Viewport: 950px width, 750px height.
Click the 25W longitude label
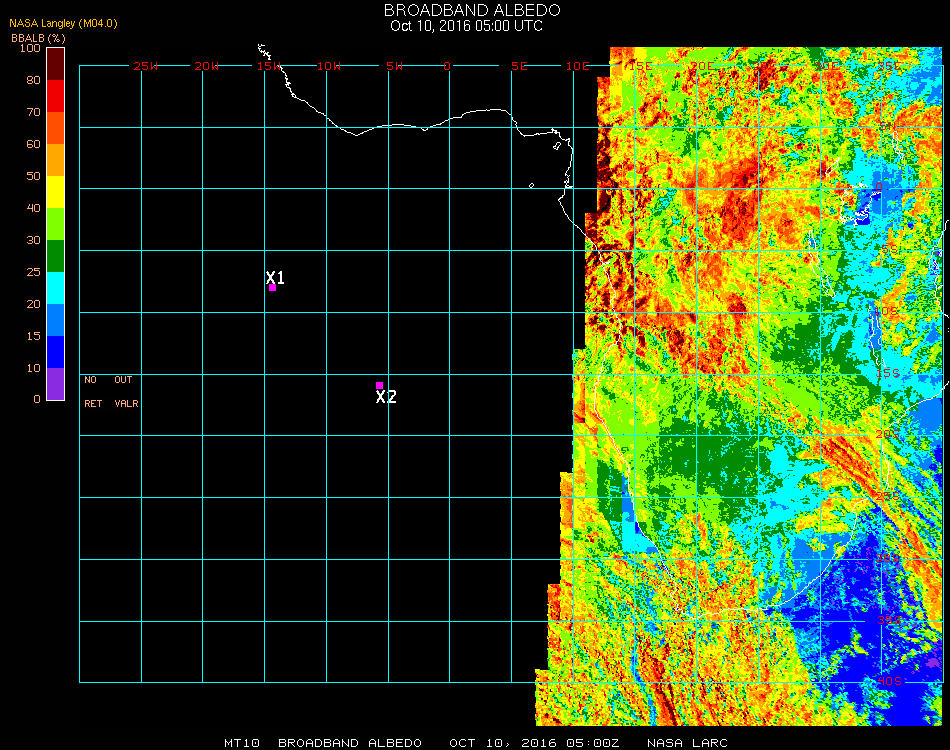coord(145,66)
